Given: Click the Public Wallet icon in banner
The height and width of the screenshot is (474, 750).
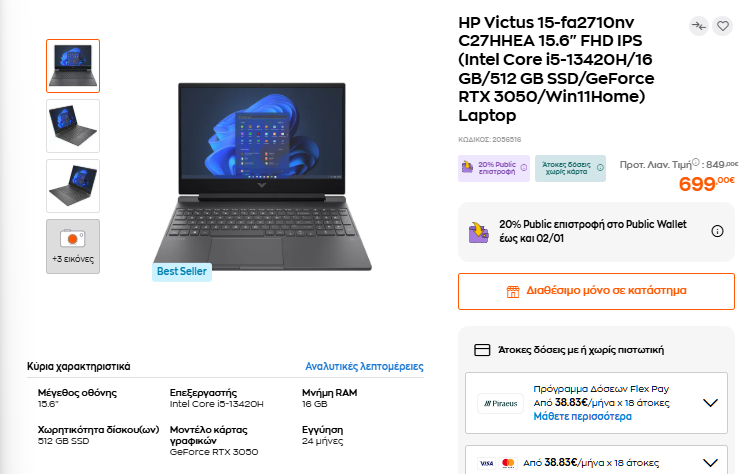Looking at the screenshot, I should 478,233.
